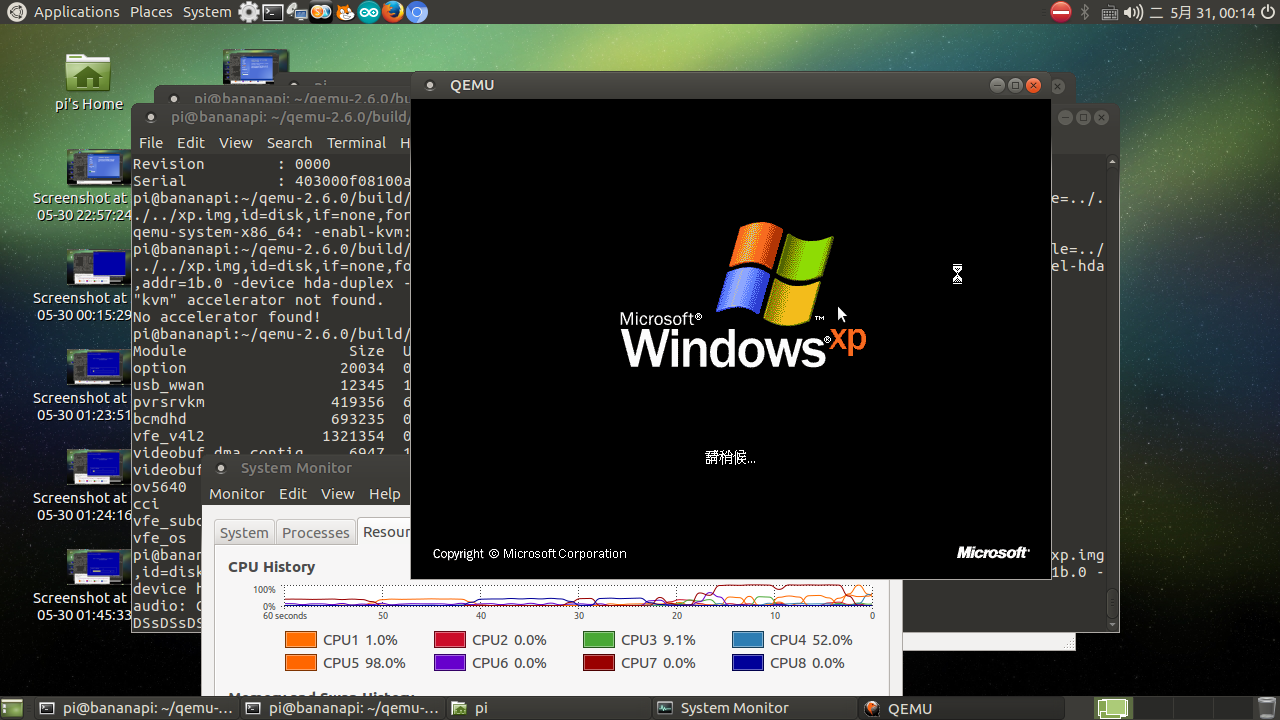The image size is (1280, 720).
Task: Click the Show Desktop button in bottom panel
Action: [12, 708]
